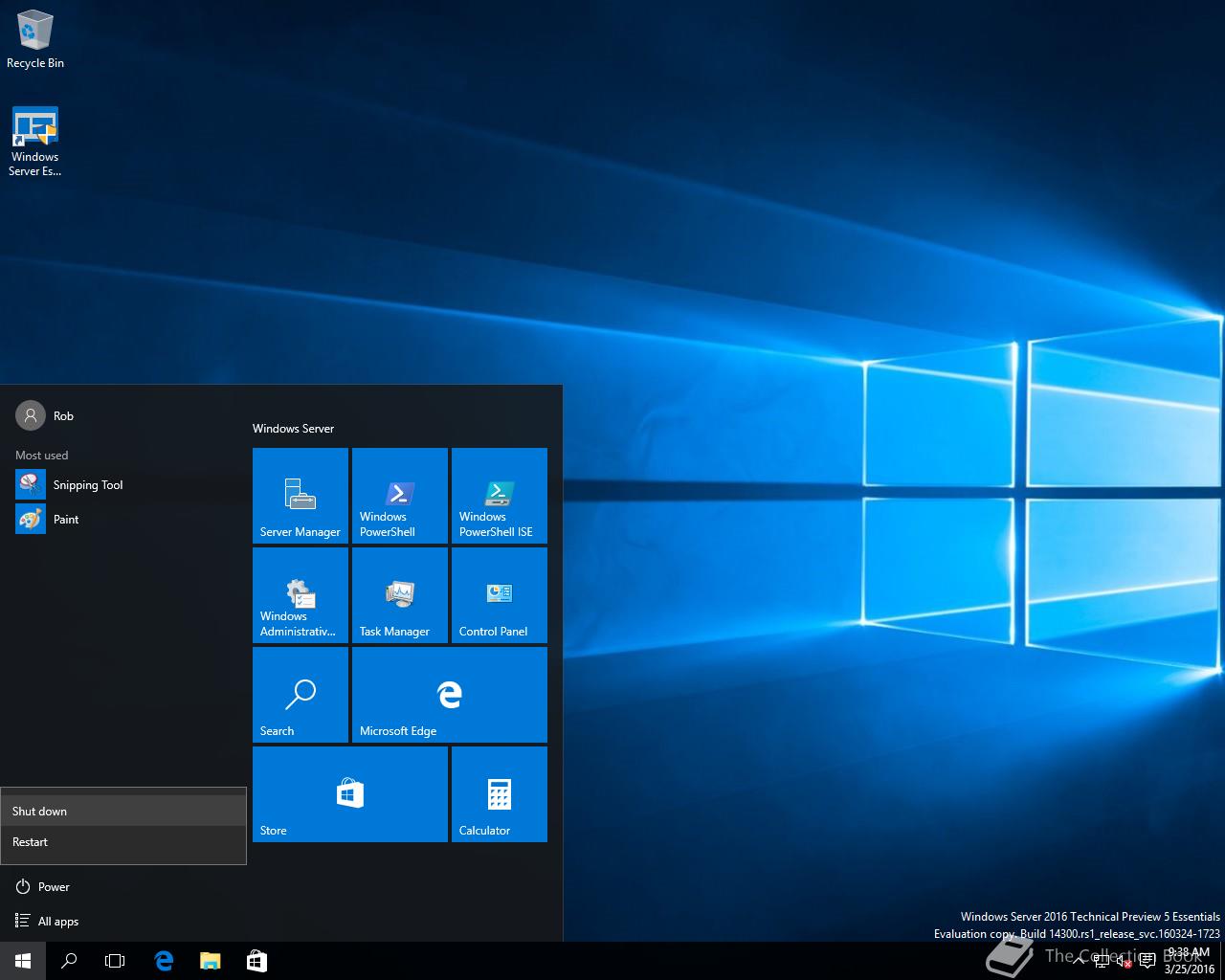
Task: Open the Microsoft Edge tile
Action: click(450, 695)
